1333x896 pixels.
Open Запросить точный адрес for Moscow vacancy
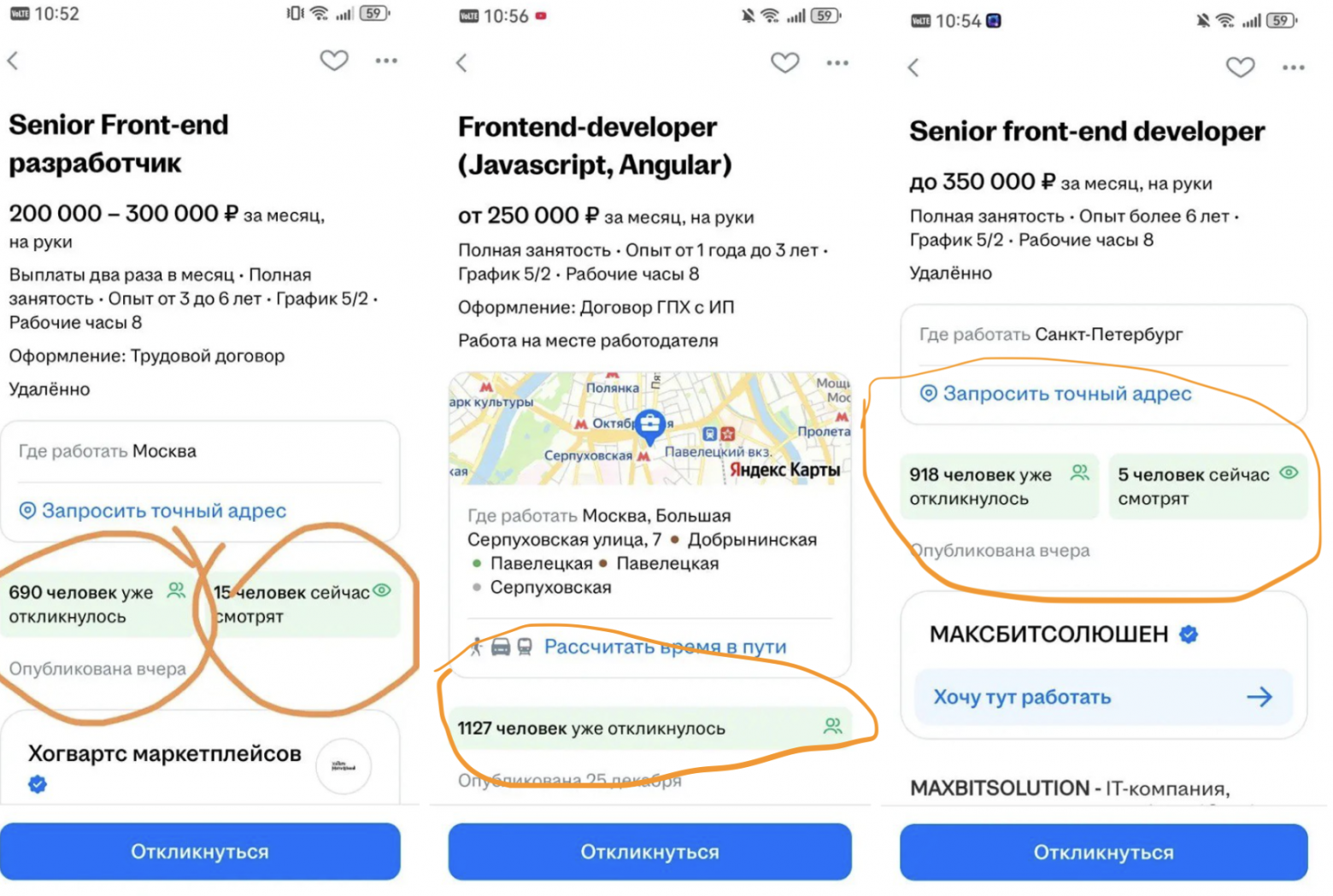(154, 510)
